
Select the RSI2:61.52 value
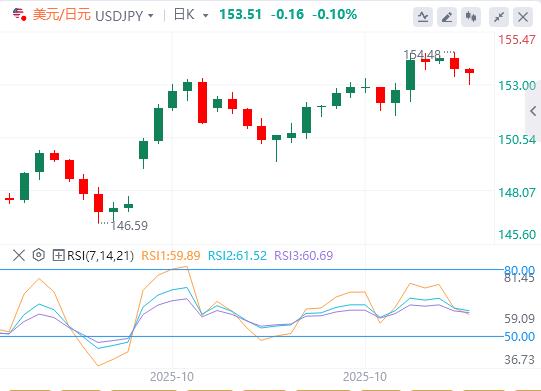coord(237,256)
